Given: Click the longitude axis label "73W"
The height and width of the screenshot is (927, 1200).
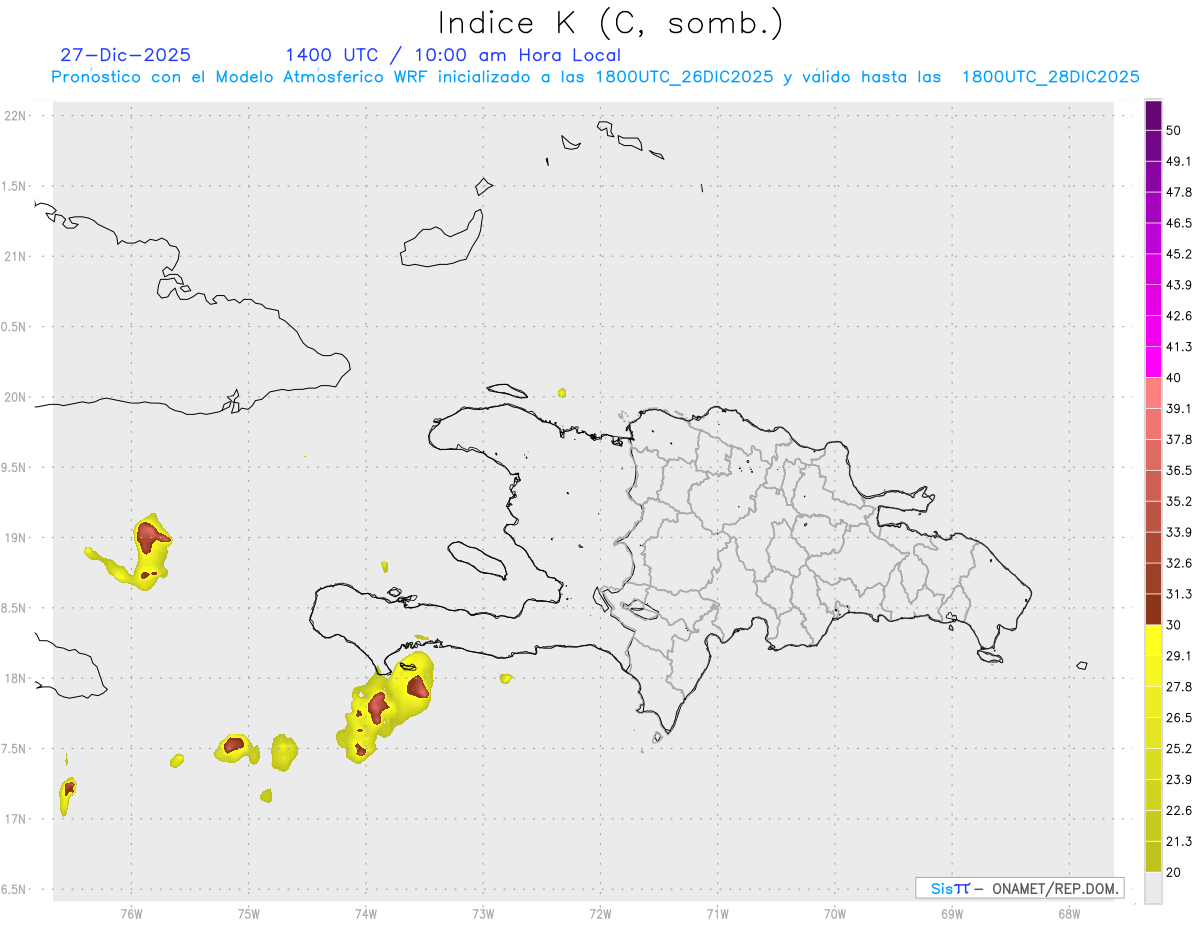Looking at the screenshot, I should coord(483,914).
